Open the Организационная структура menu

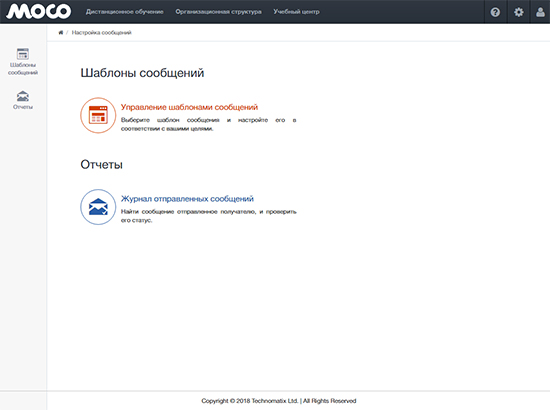point(219,12)
